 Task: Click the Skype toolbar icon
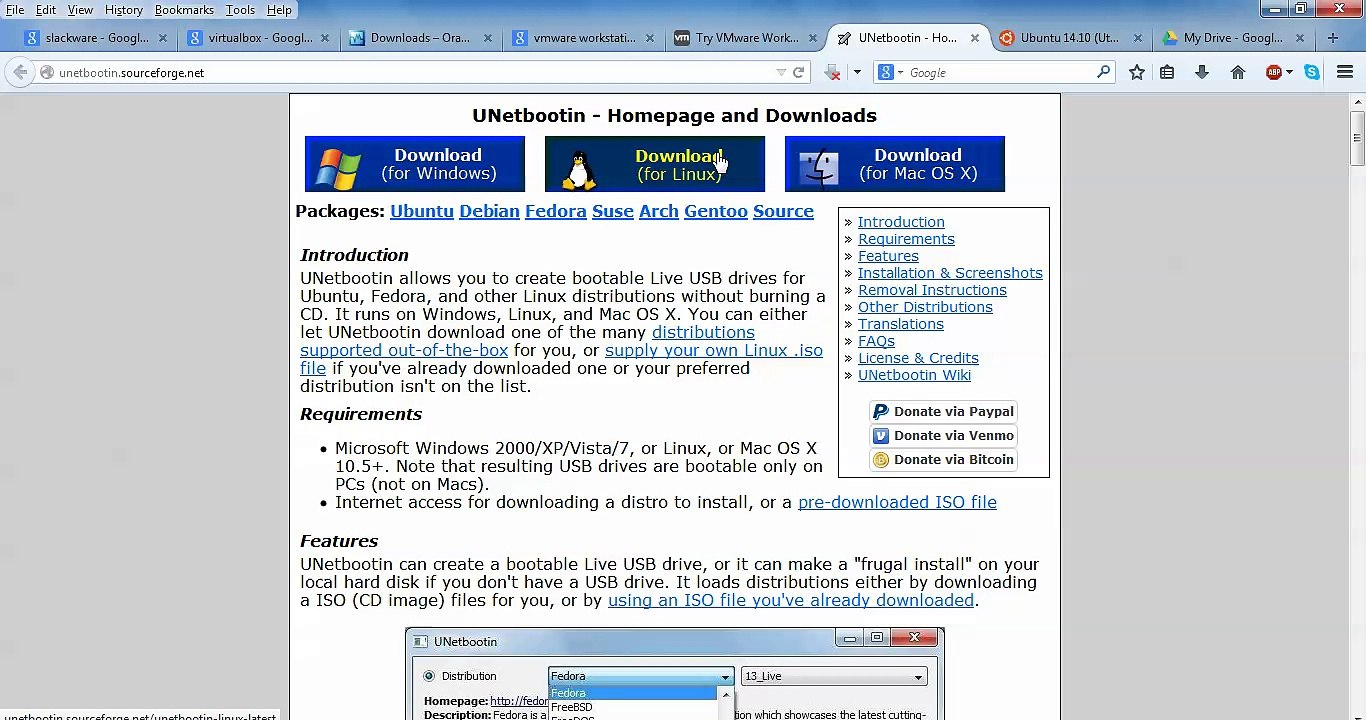(x=1312, y=72)
